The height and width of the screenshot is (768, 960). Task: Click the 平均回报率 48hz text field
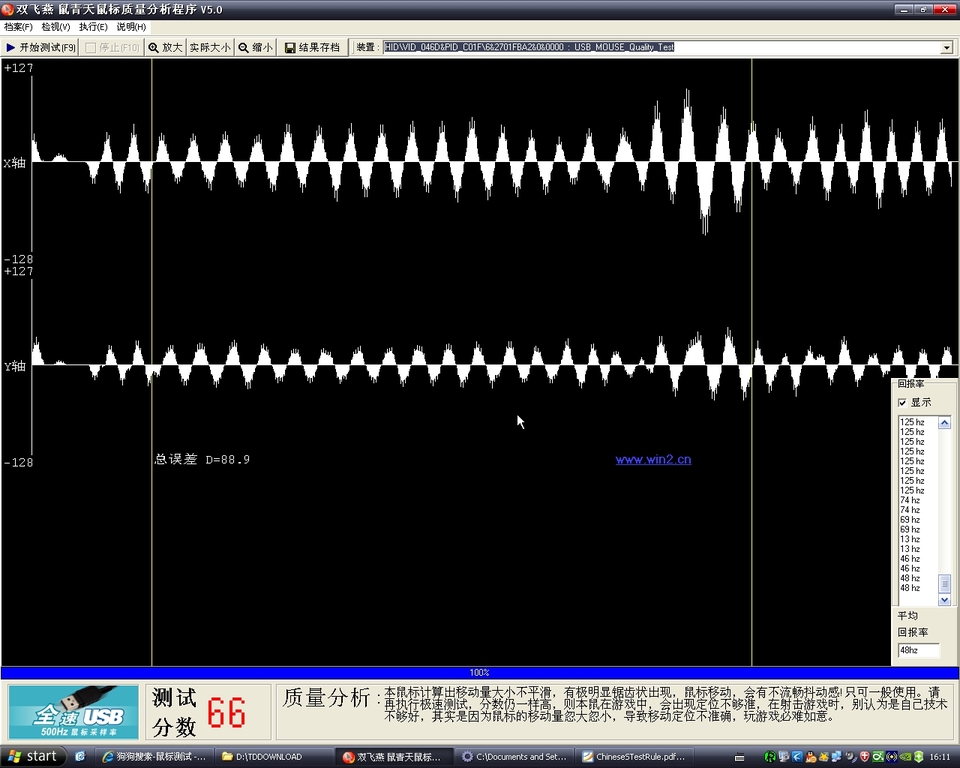click(x=918, y=650)
